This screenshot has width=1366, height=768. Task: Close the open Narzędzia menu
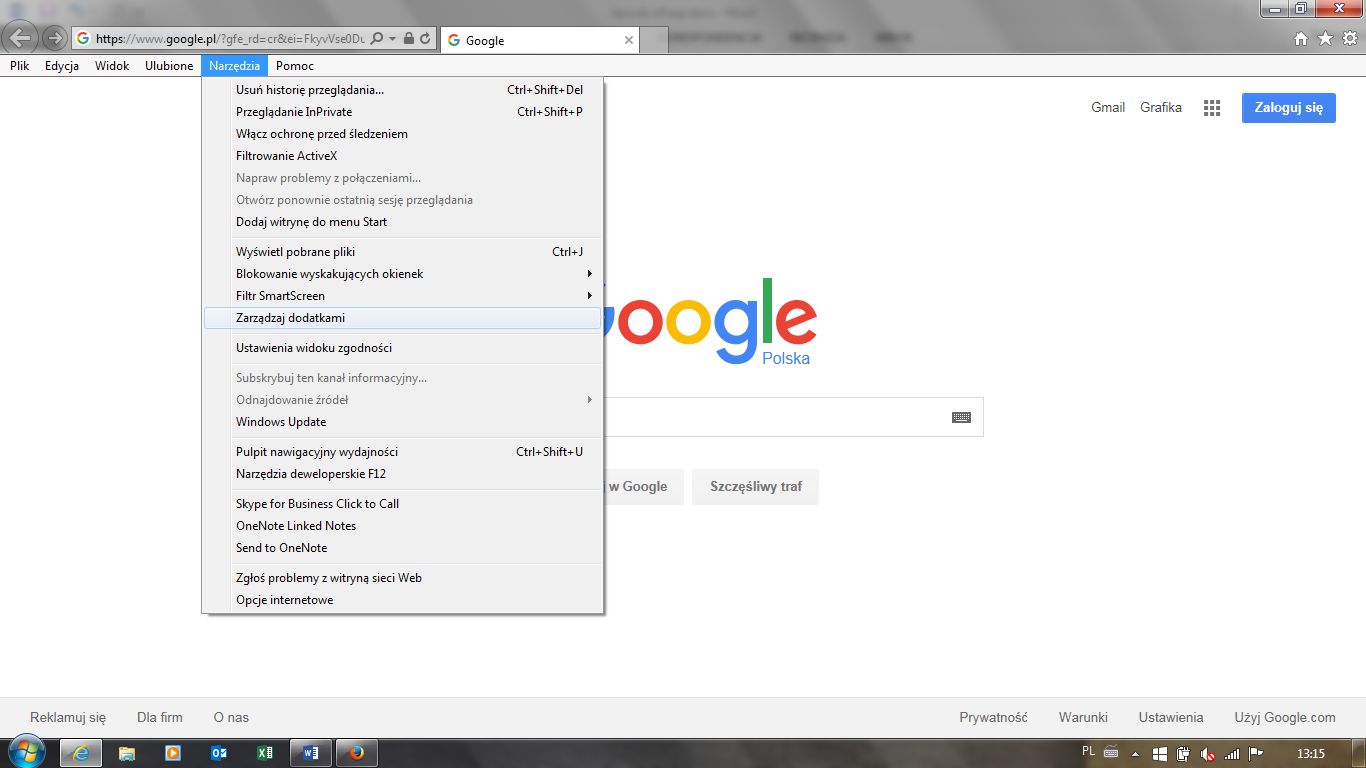point(234,66)
